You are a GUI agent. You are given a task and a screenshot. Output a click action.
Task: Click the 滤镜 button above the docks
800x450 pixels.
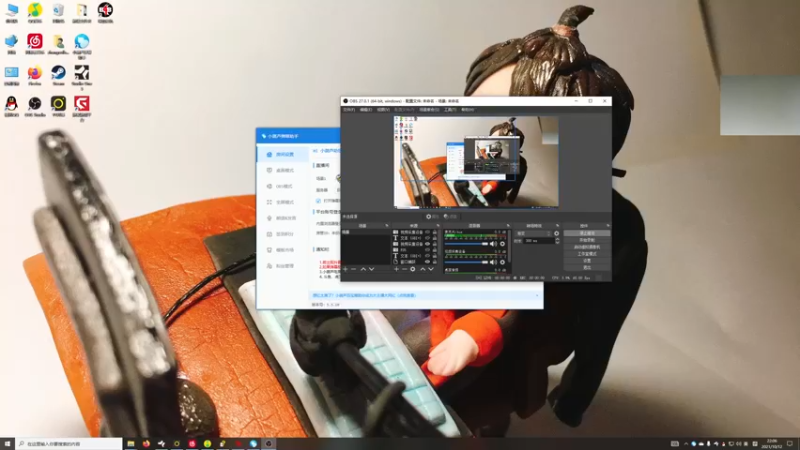coord(450,216)
